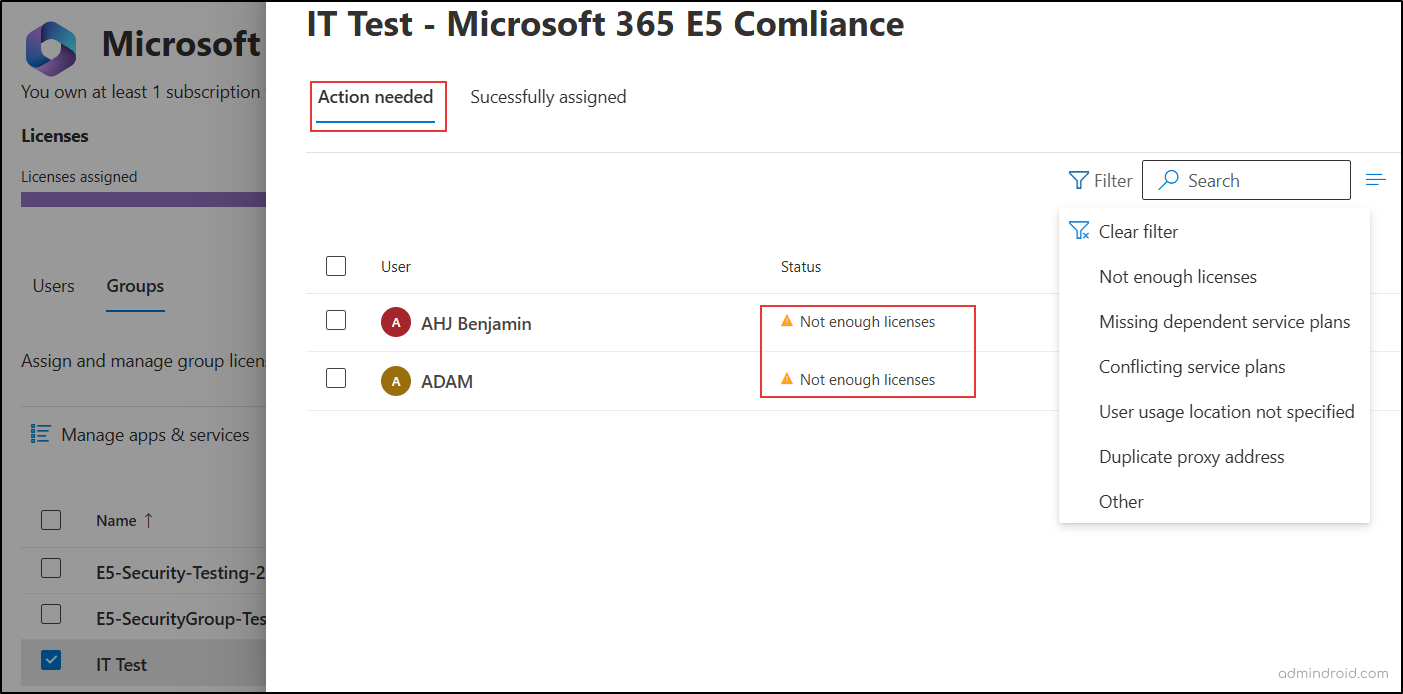1403x694 pixels.
Task: Toggle the select-all checkbox above the user list
Action: pyautogui.click(x=336, y=266)
